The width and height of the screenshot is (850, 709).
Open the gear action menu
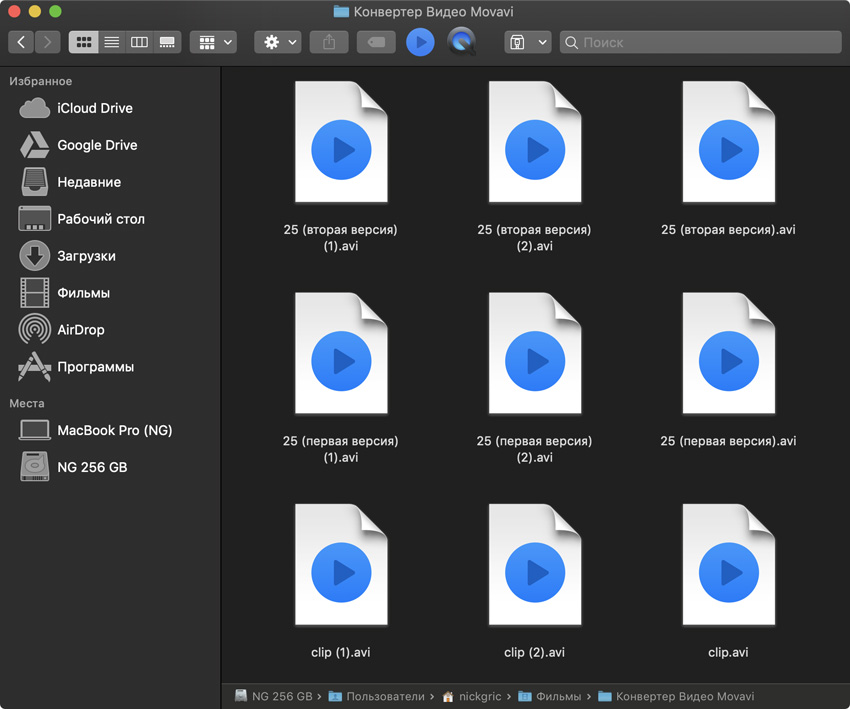pyautogui.click(x=278, y=42)
